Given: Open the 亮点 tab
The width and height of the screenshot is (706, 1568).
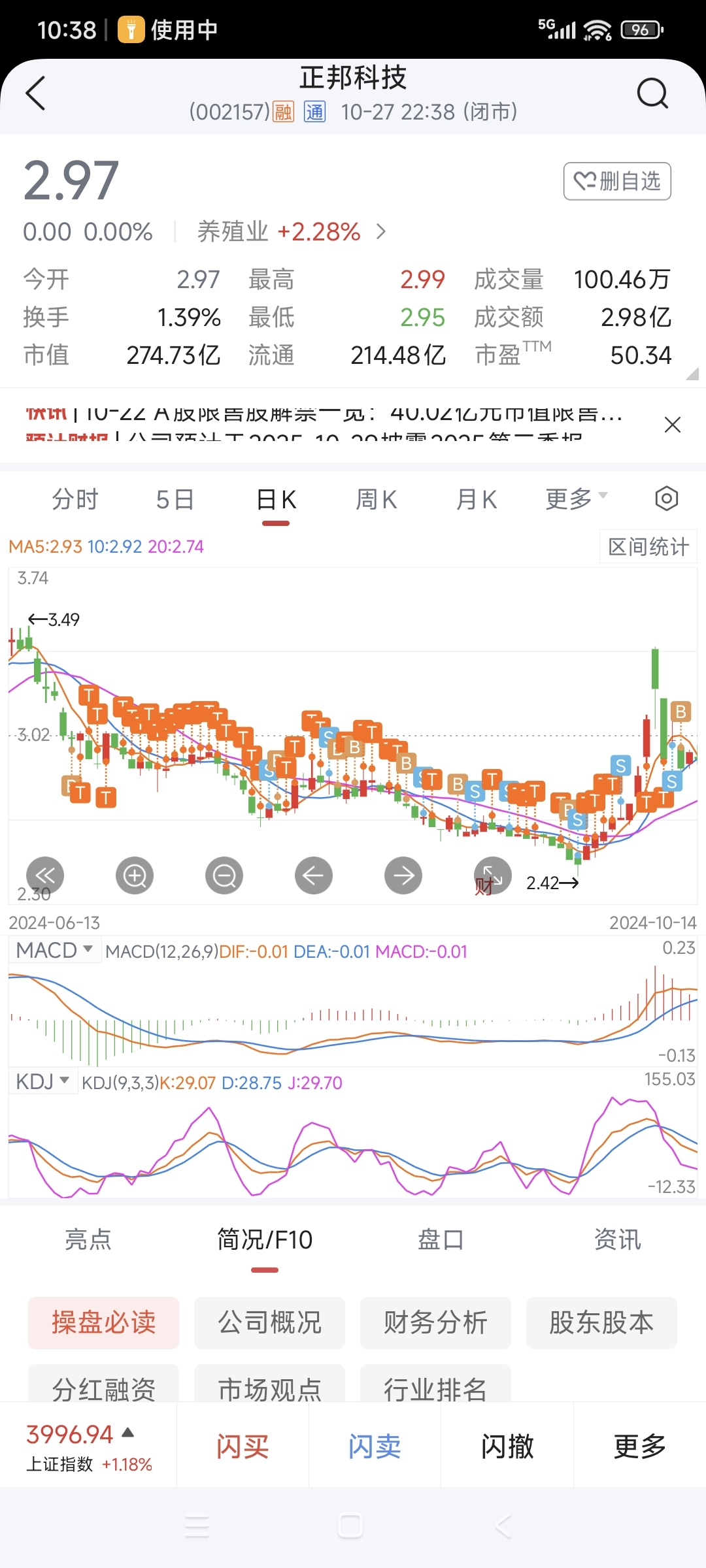Looking at the screenshot, I should tap(88, 1239).
